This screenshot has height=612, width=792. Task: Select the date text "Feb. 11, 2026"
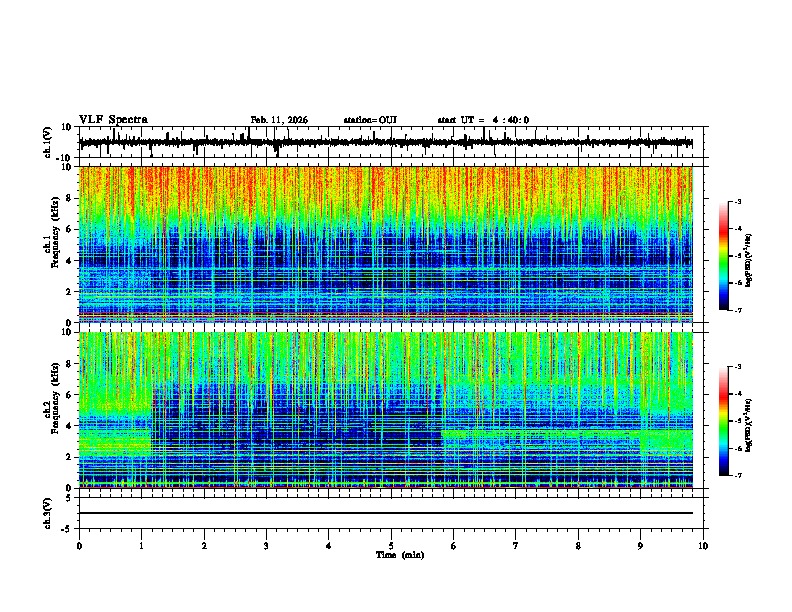click(x=279, y=120)
